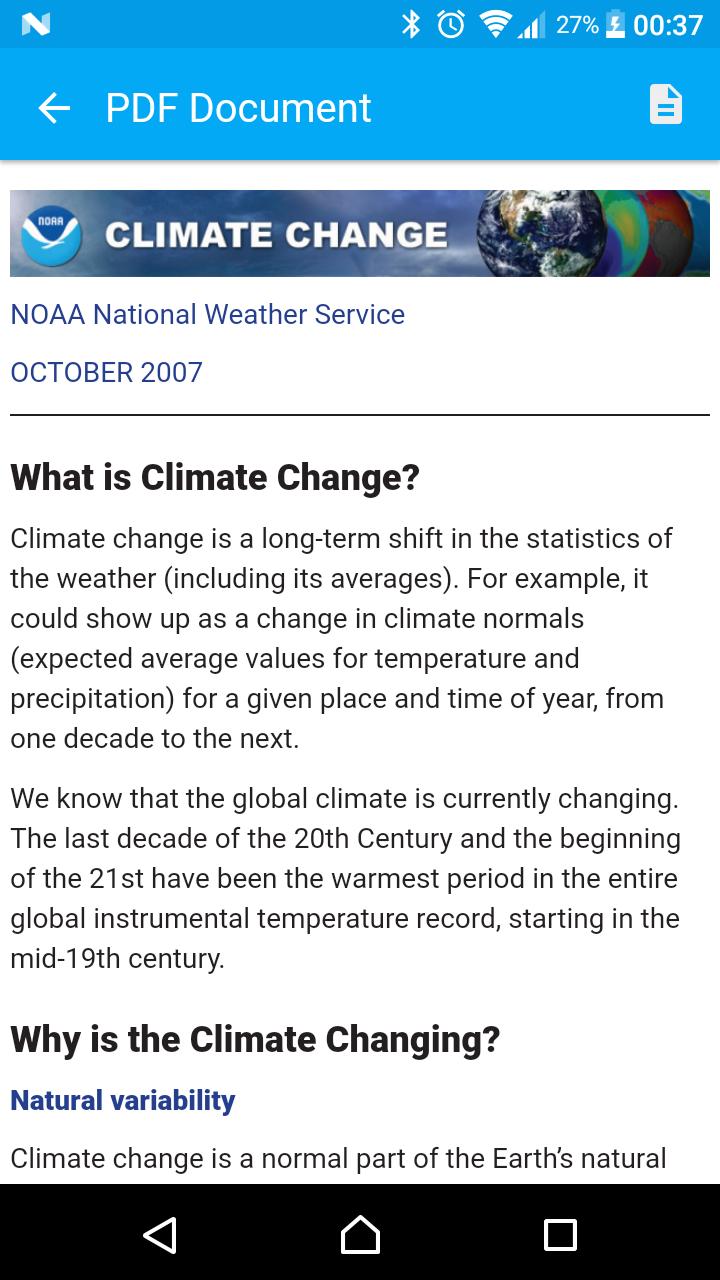The image size is (720, 1280).
Task: Select the Natural variability subheading
Action: point(122,1100)
